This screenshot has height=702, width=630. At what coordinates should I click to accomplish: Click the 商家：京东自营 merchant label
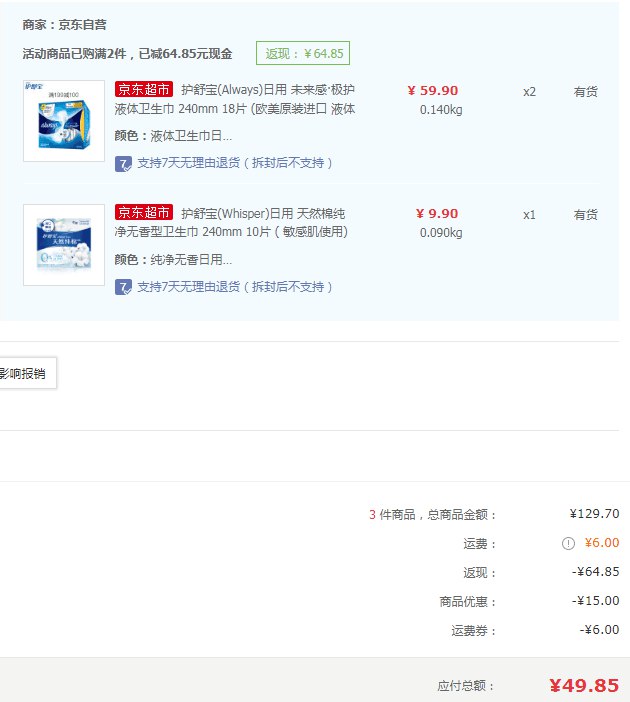[64, 24]
